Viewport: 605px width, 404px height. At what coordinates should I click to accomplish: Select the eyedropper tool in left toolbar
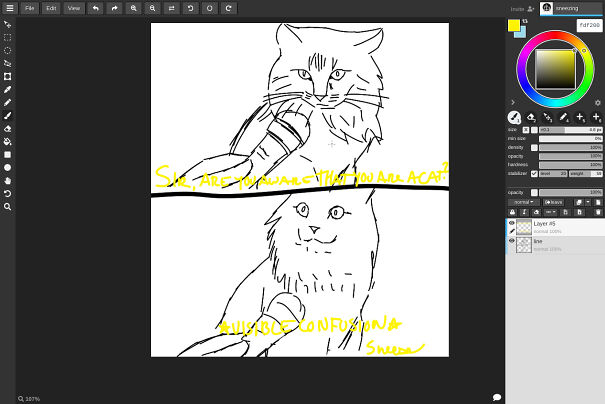8,89
